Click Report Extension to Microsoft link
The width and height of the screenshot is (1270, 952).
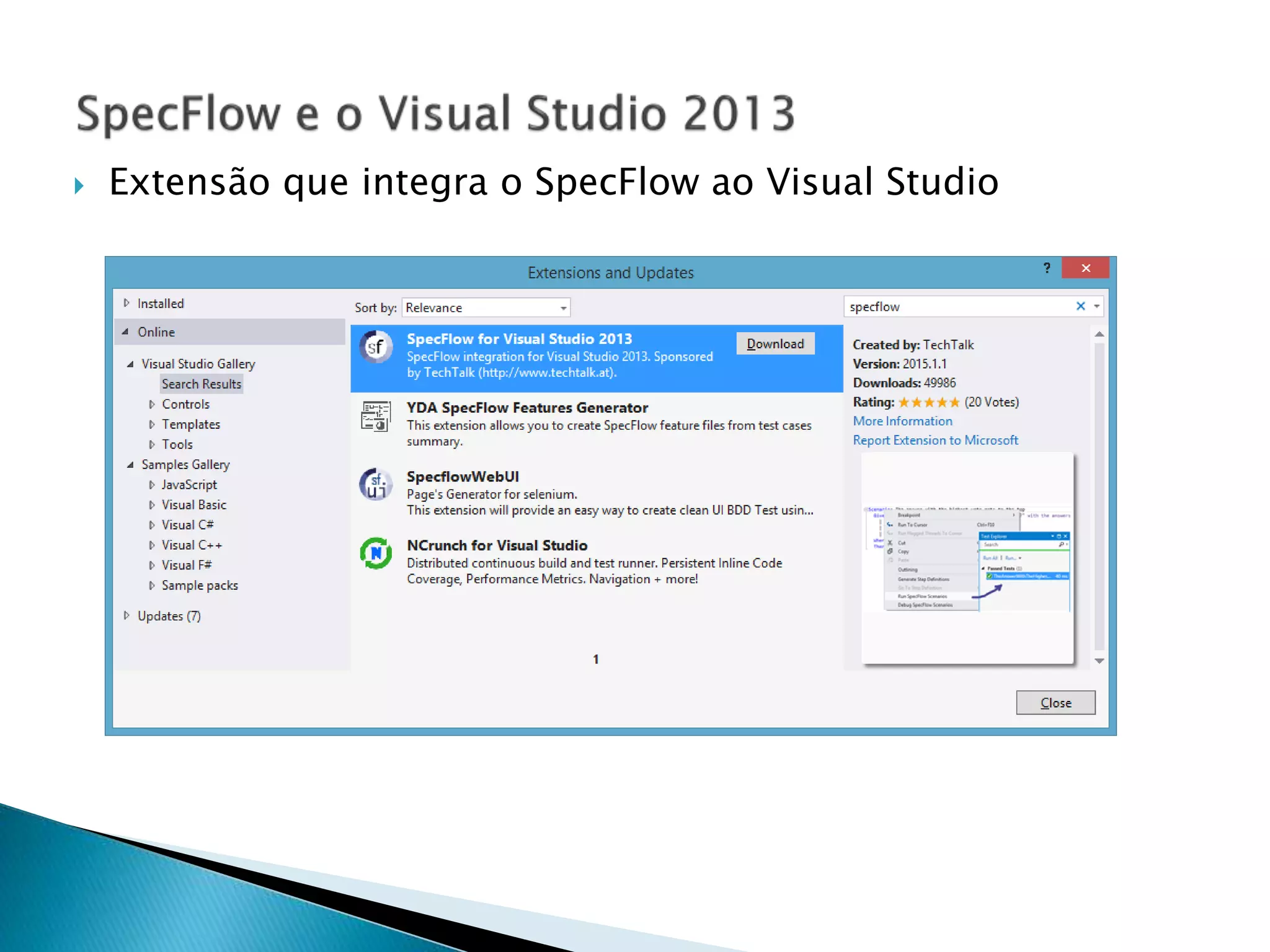coord(935,440)
